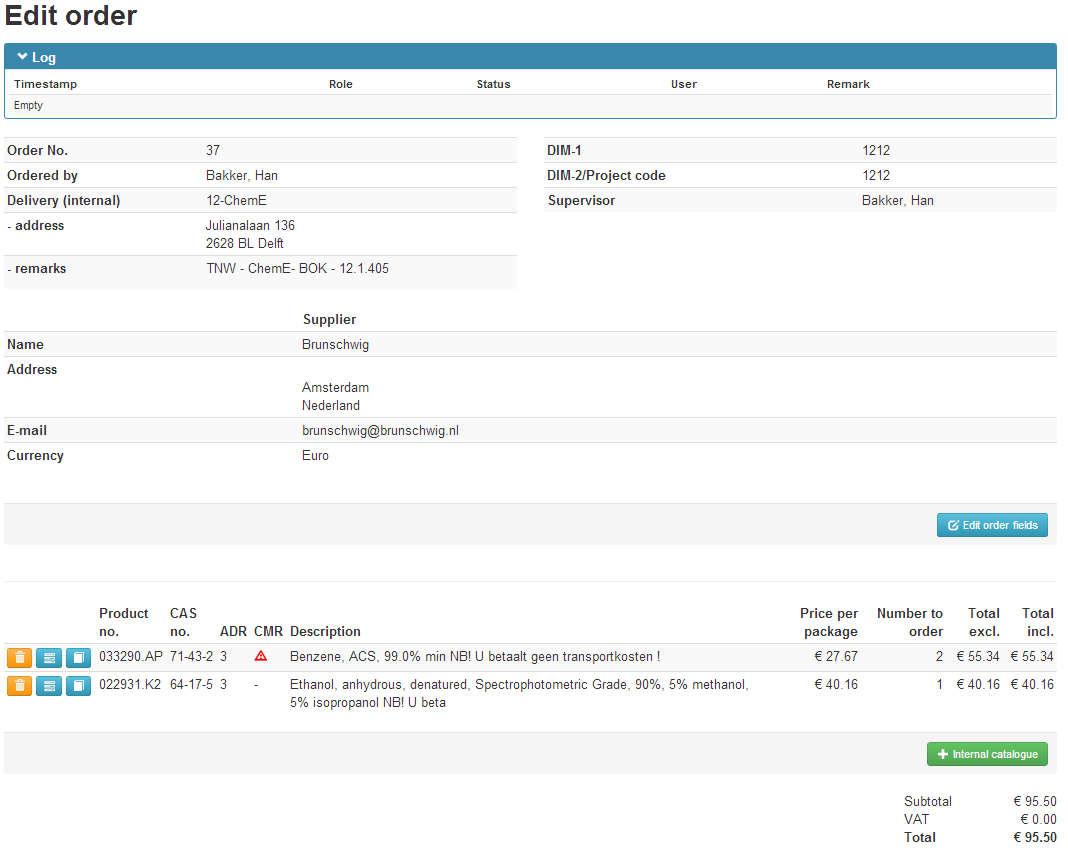
Task: Click the Role column header in Log
Action: 341,84
